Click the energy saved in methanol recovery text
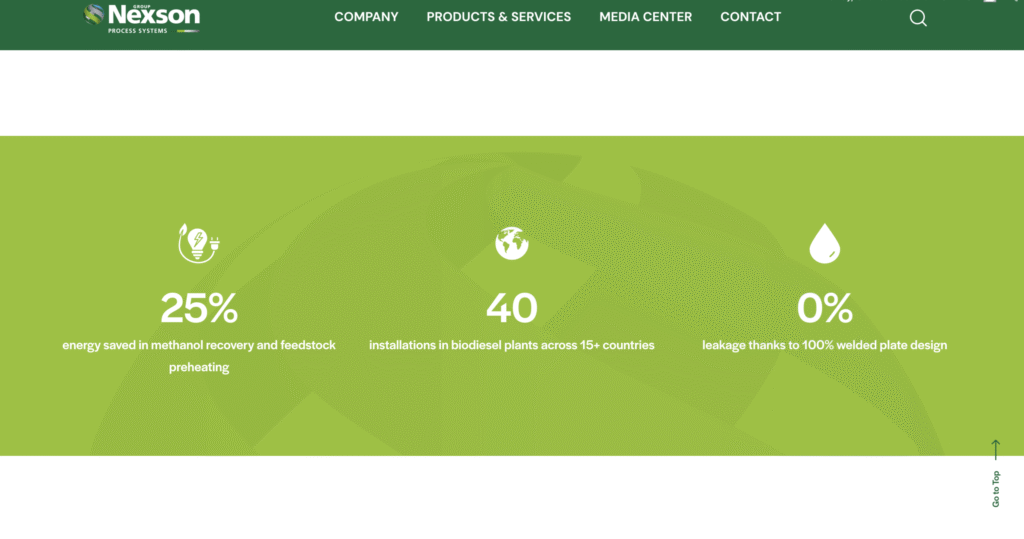Screen dimensions: 1024x539 (198, 345)
